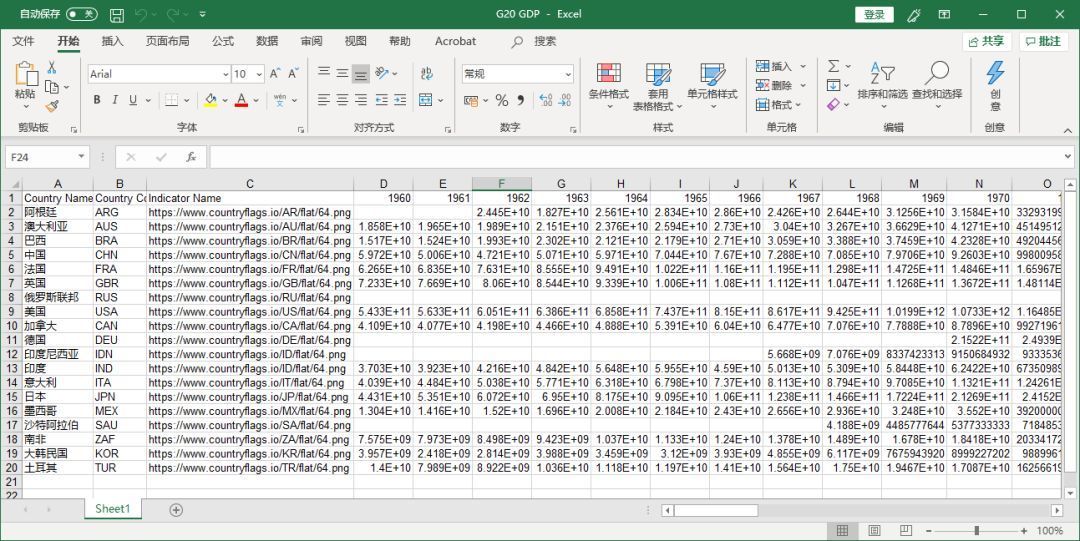Screen dimensions: 1080x541
Task: Click increase indent icon
Action: [400, 101]
